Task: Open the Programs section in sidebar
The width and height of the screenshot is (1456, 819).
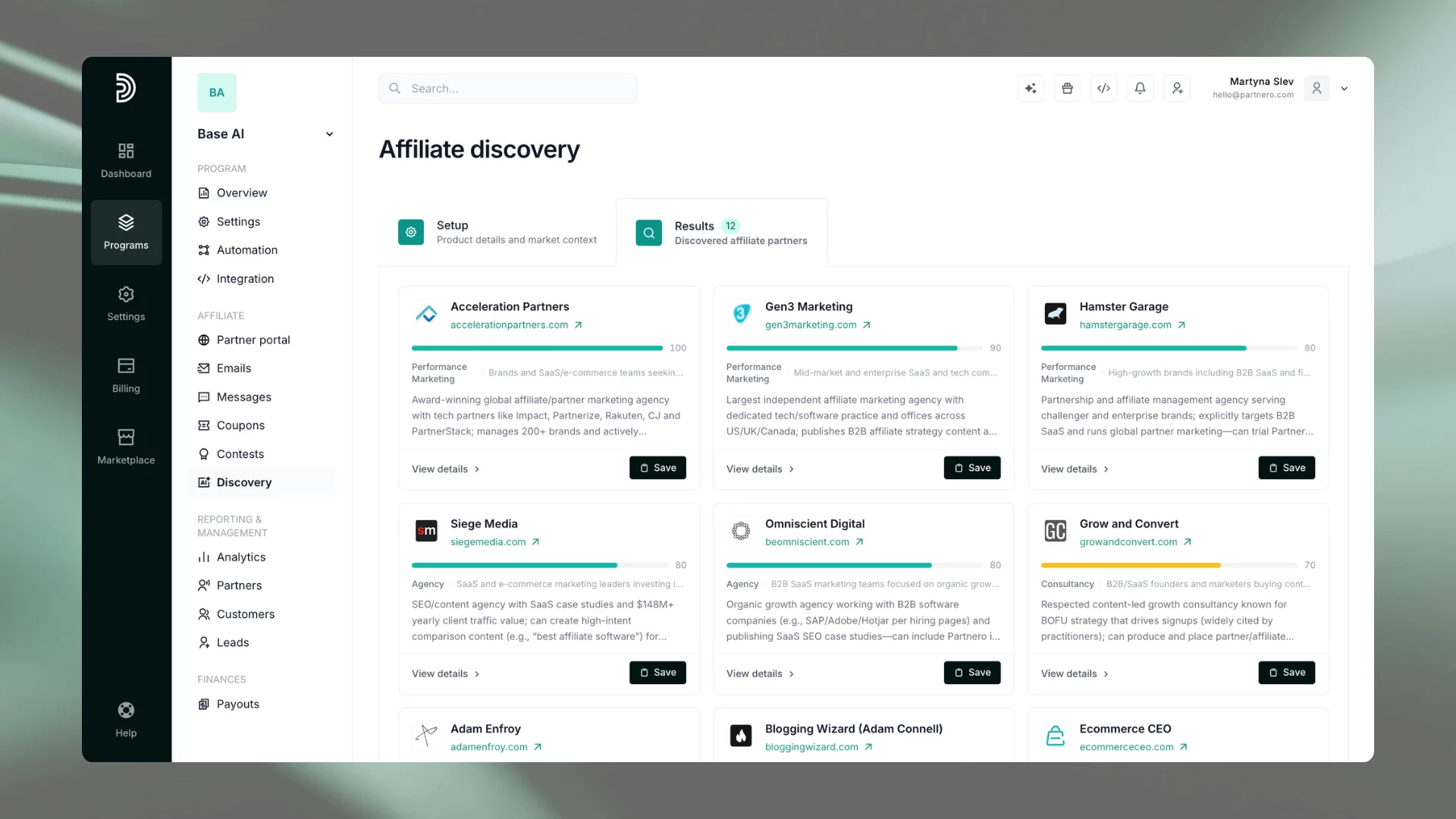Action: tap(126, 232)
